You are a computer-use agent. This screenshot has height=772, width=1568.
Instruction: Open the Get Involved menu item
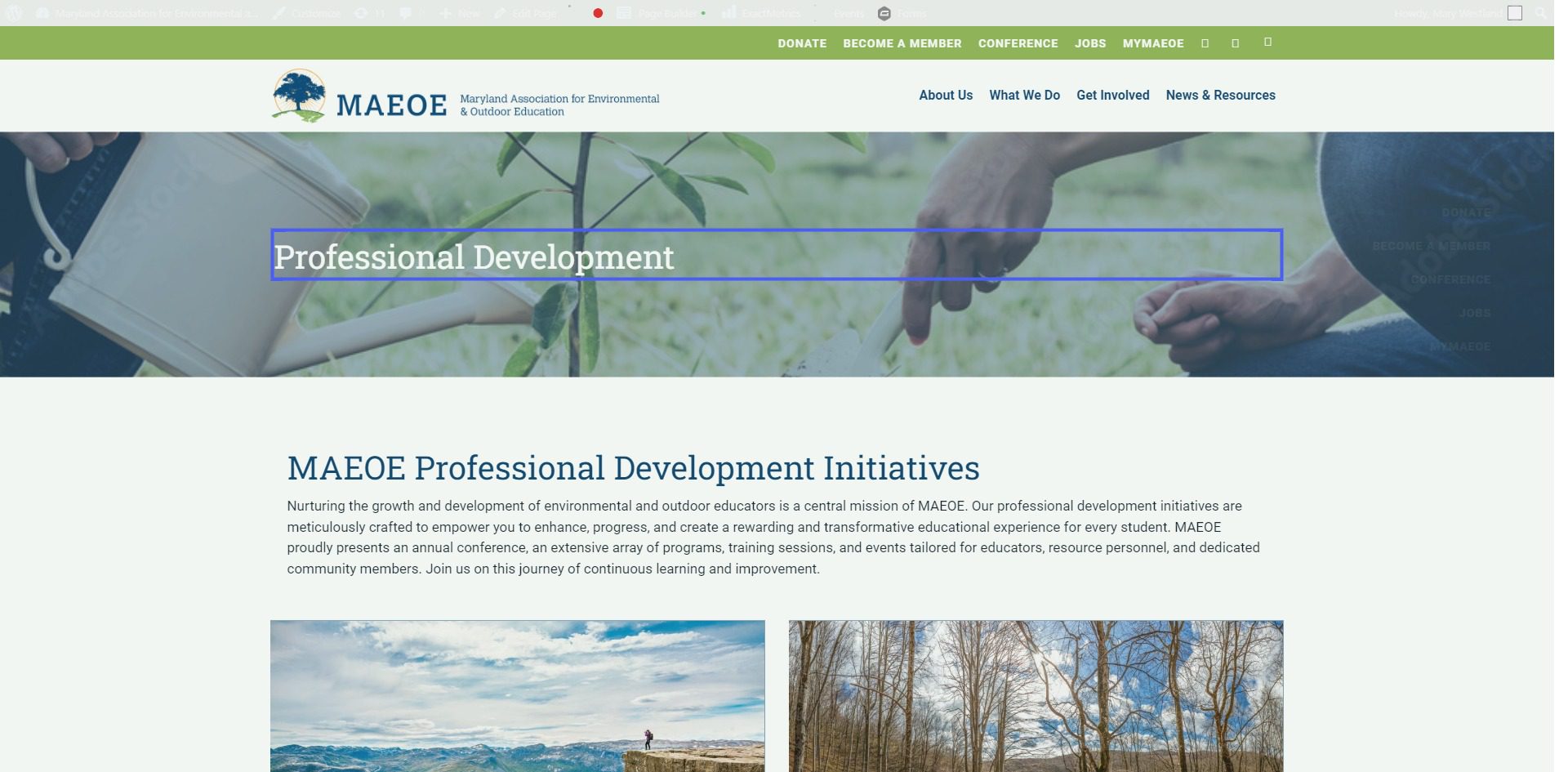click(x=1112, y=95)
